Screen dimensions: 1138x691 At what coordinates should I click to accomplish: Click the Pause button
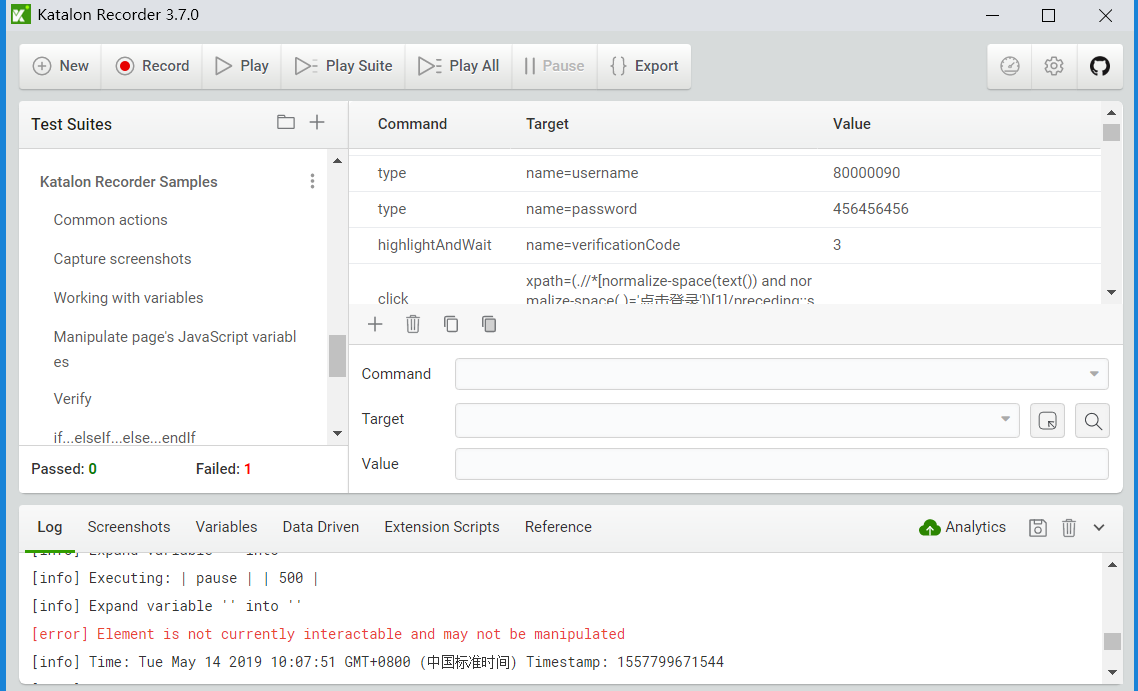point(554,66)
